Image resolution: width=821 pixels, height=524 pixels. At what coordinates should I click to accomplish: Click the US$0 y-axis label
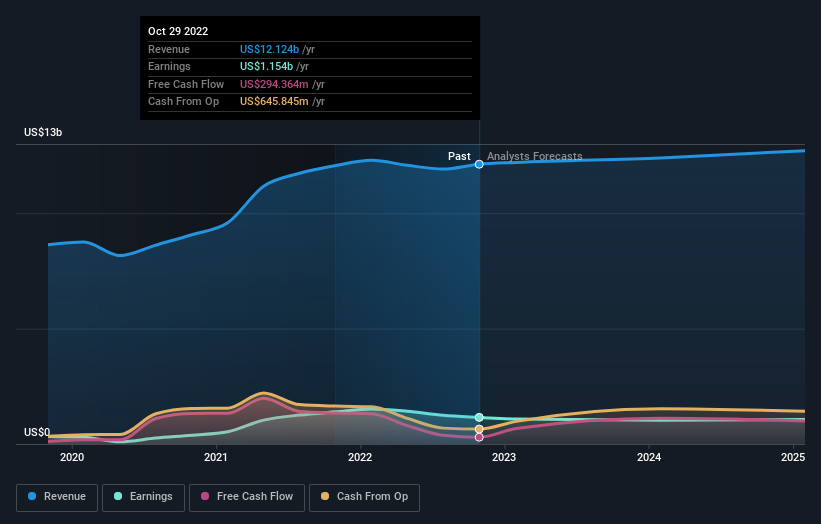pos(37,432)
